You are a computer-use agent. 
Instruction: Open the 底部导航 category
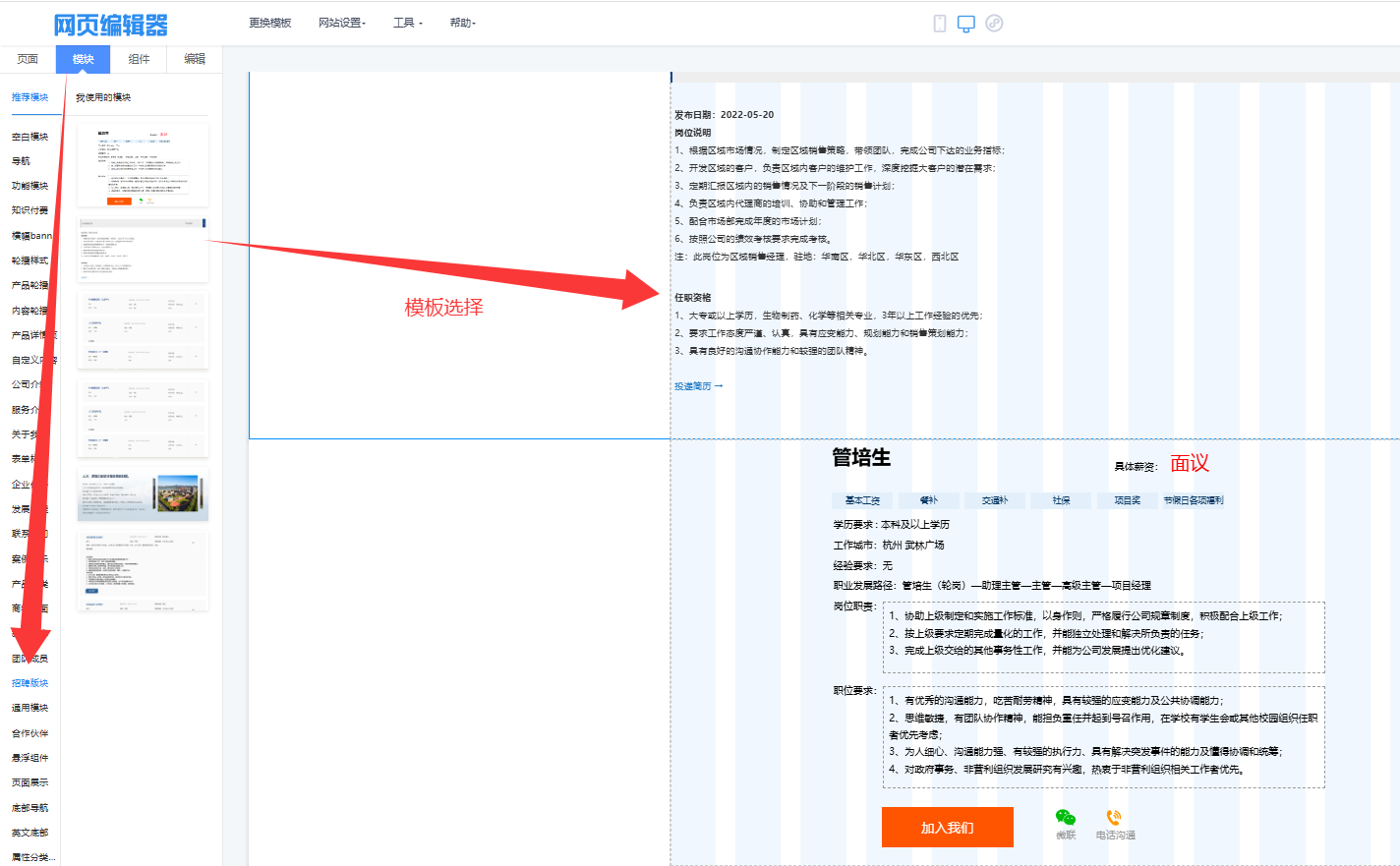(29, 808)
